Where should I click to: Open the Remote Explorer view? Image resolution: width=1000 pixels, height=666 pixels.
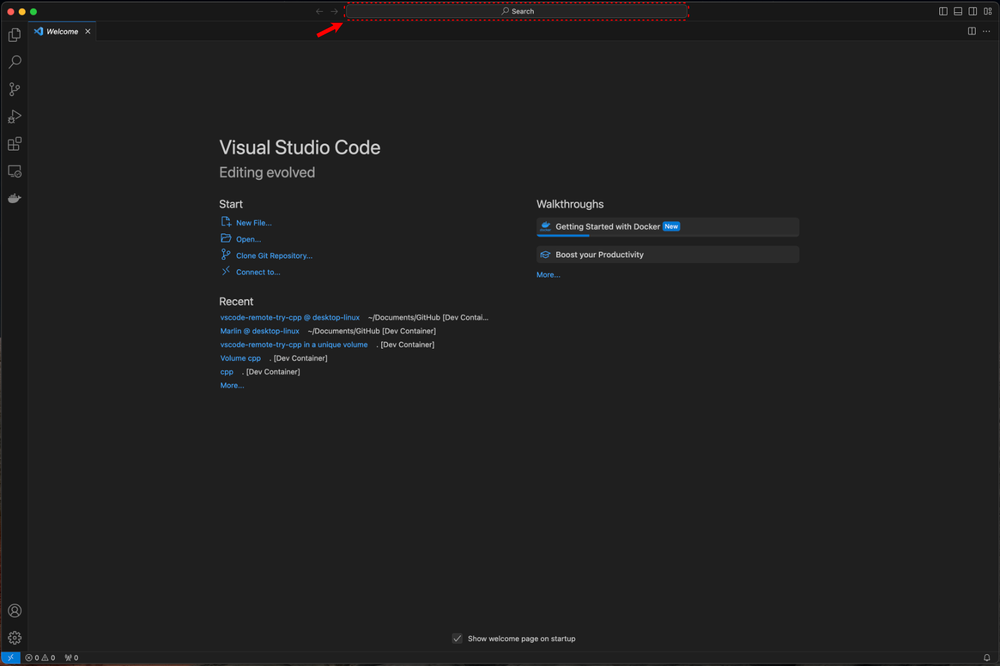14,171
